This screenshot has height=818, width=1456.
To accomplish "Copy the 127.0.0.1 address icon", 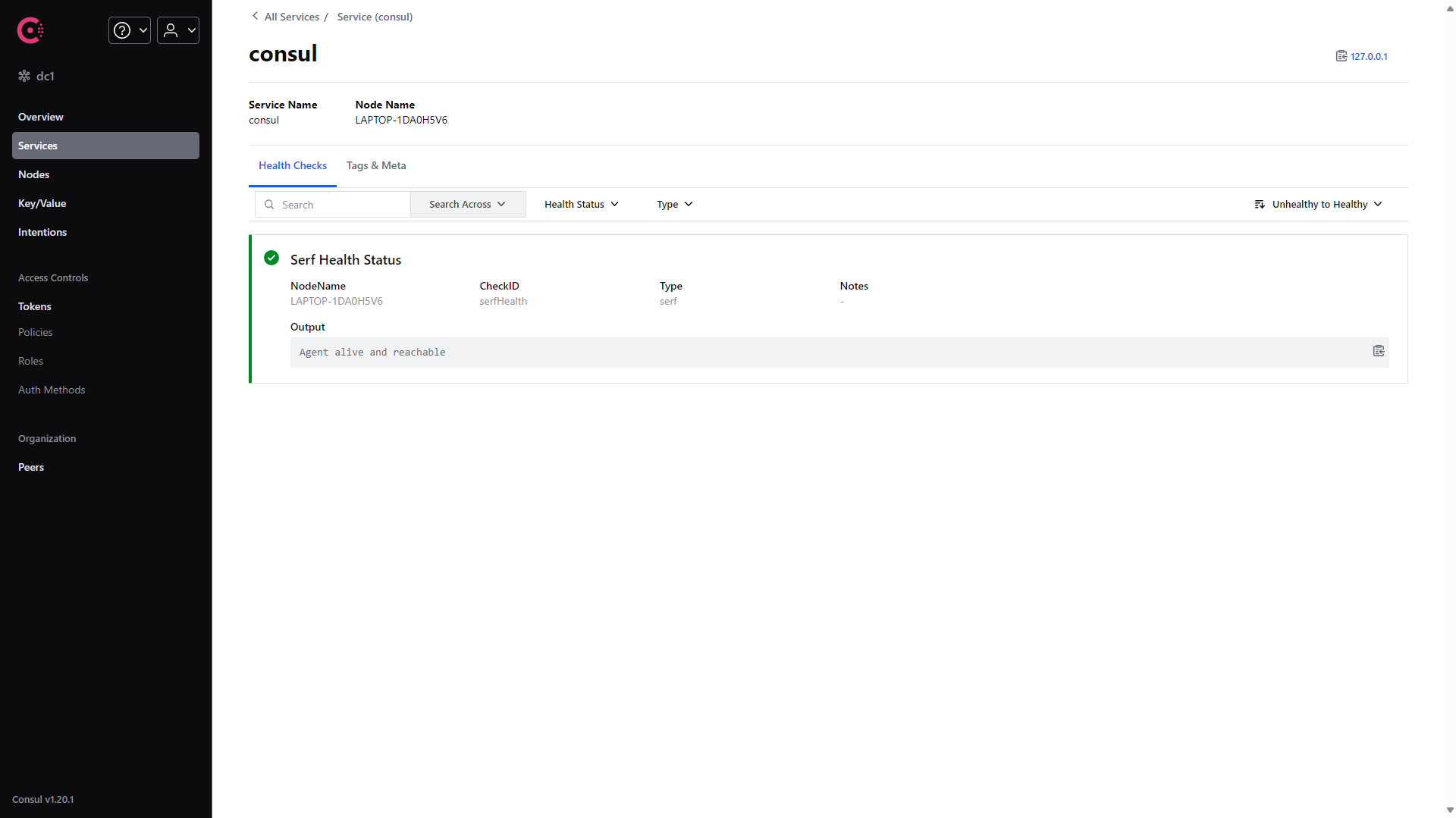I will coord(1341,56).
